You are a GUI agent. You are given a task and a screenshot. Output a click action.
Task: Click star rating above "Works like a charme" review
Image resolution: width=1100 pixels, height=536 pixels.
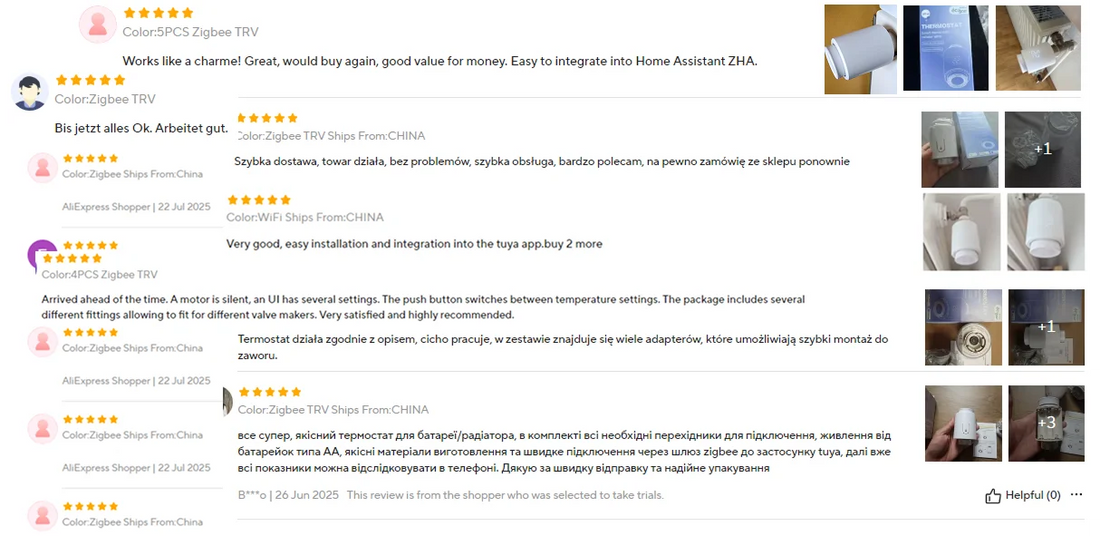pyautogui.click(x=158, y=13)
